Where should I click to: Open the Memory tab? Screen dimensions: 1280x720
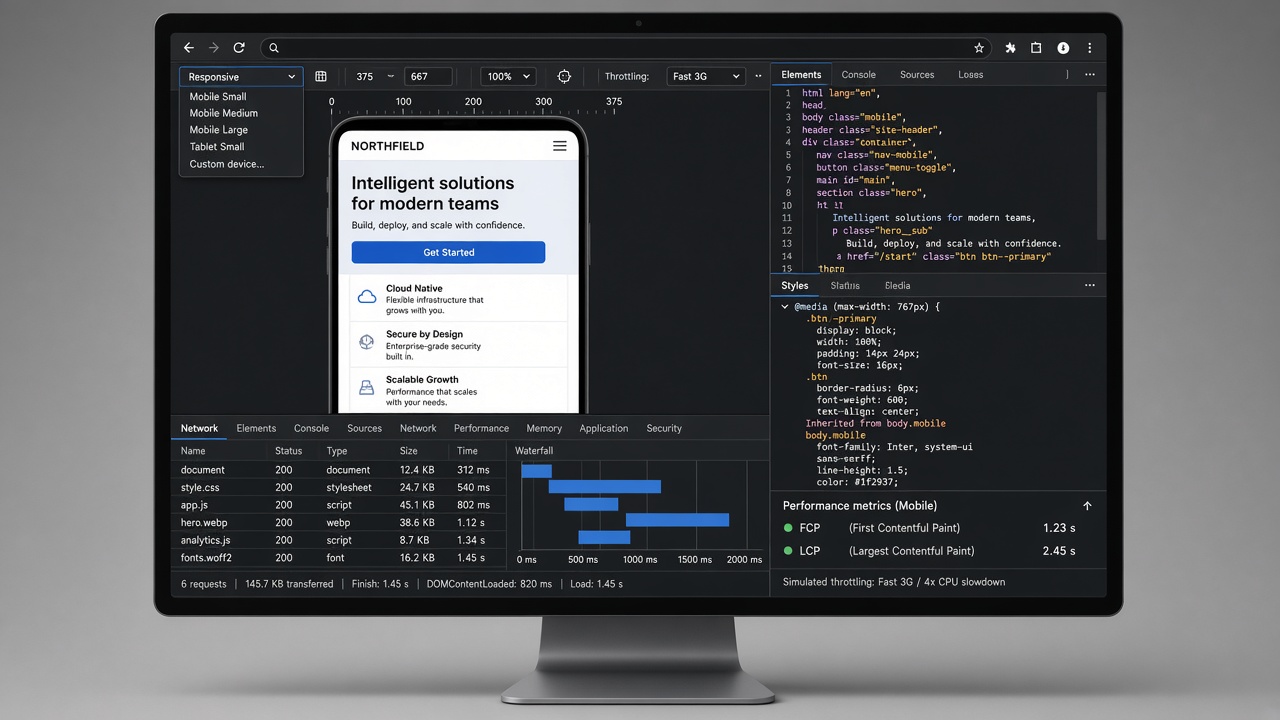point(544,428)
